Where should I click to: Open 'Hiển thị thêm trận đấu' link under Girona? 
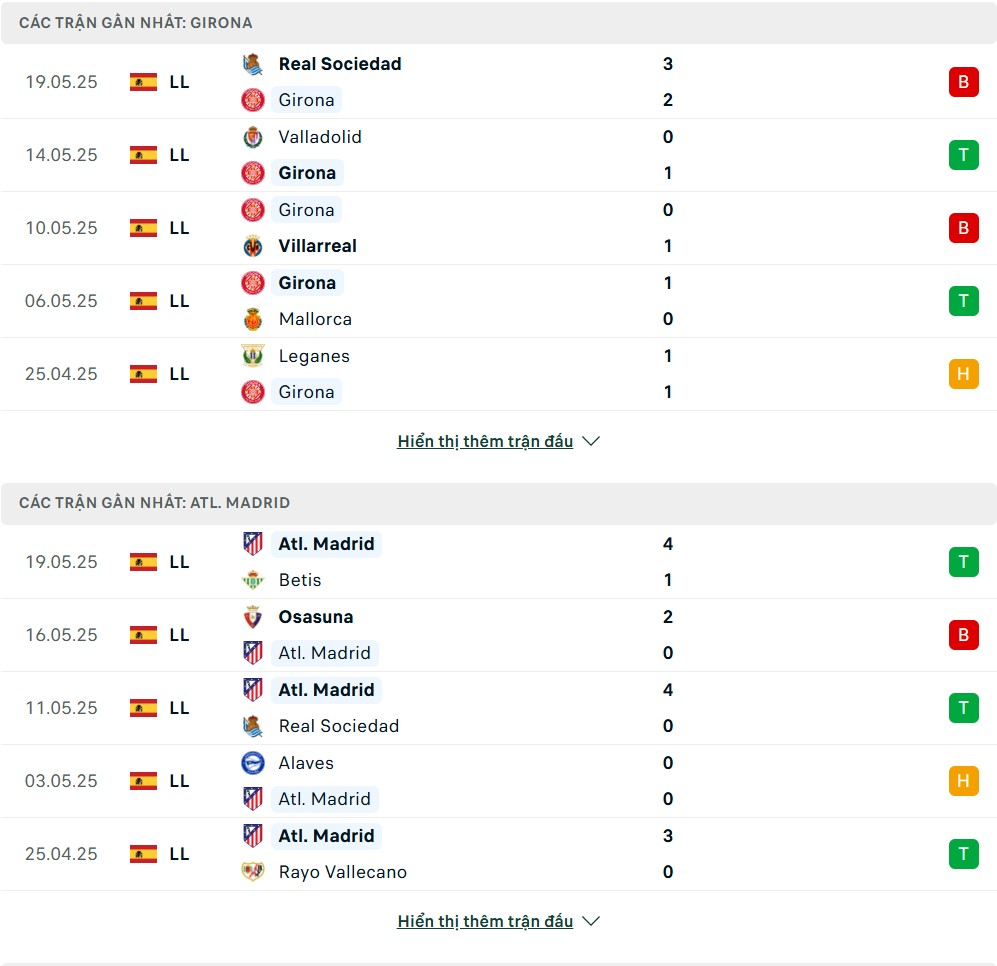point(485,441)
